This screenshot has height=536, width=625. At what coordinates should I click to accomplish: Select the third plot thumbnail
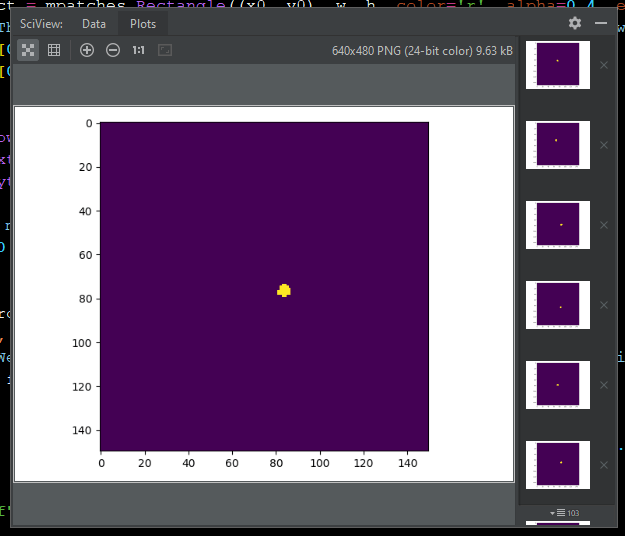558,225
